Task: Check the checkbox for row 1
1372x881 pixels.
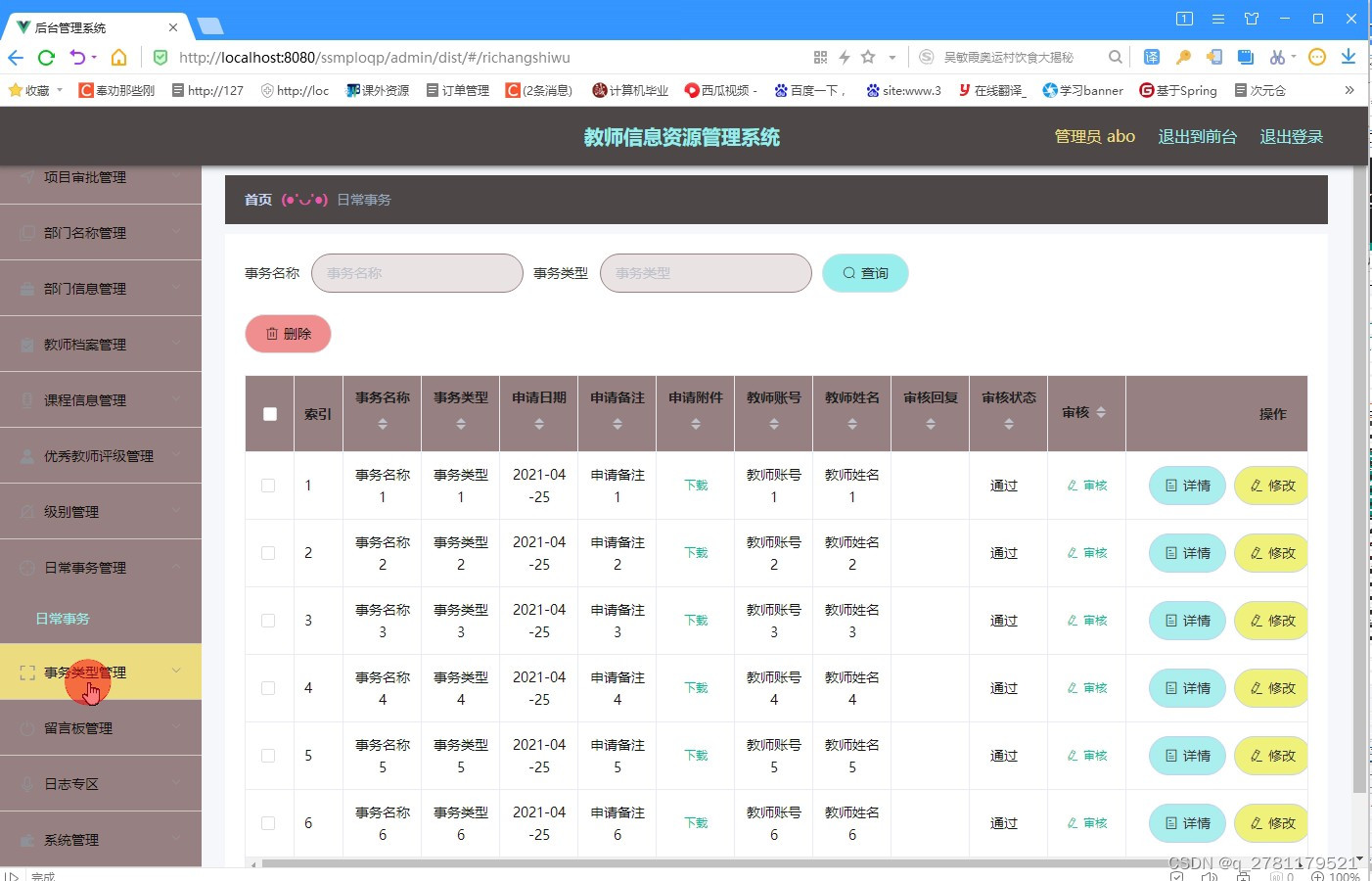Action: click(268, 486)
